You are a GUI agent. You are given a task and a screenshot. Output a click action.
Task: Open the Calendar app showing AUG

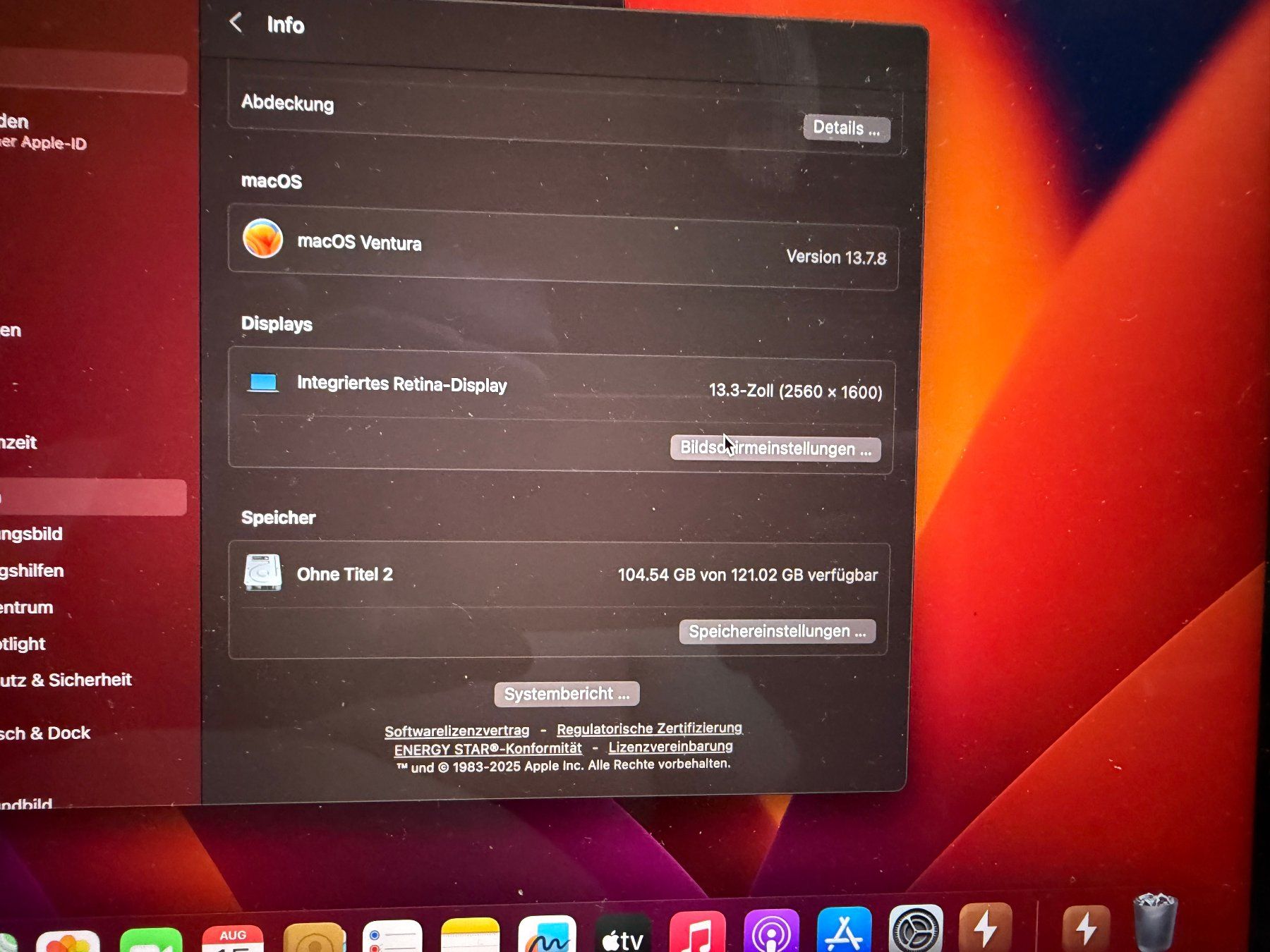(233, 939)
